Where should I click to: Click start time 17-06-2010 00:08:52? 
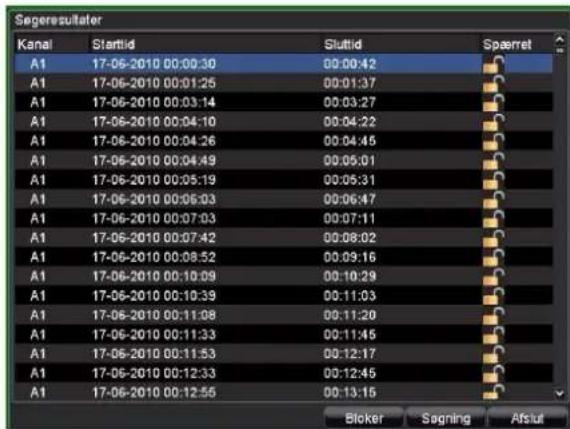(x=154, y=257)
